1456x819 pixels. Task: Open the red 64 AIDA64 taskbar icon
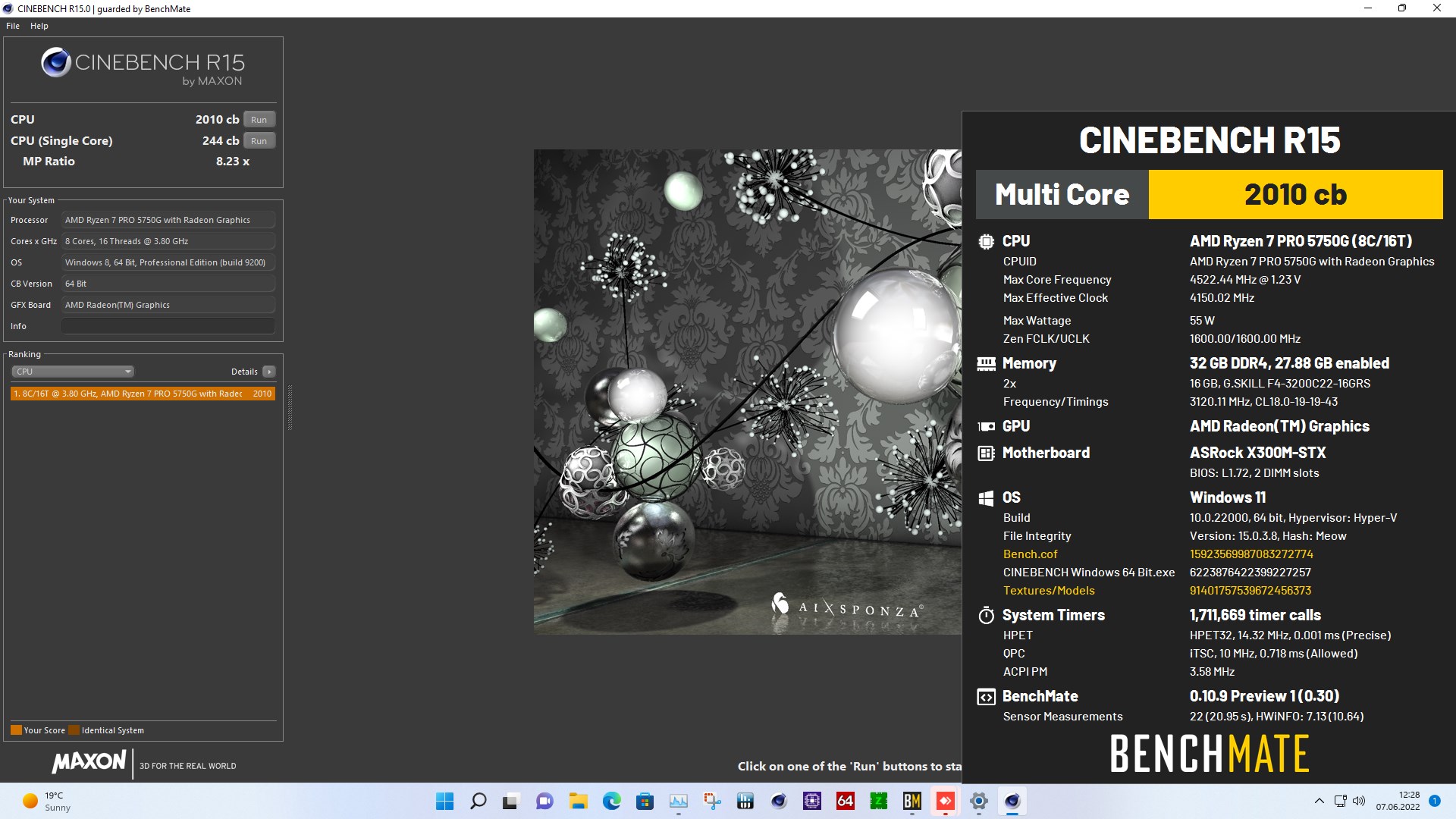click(x=846, y=801)
